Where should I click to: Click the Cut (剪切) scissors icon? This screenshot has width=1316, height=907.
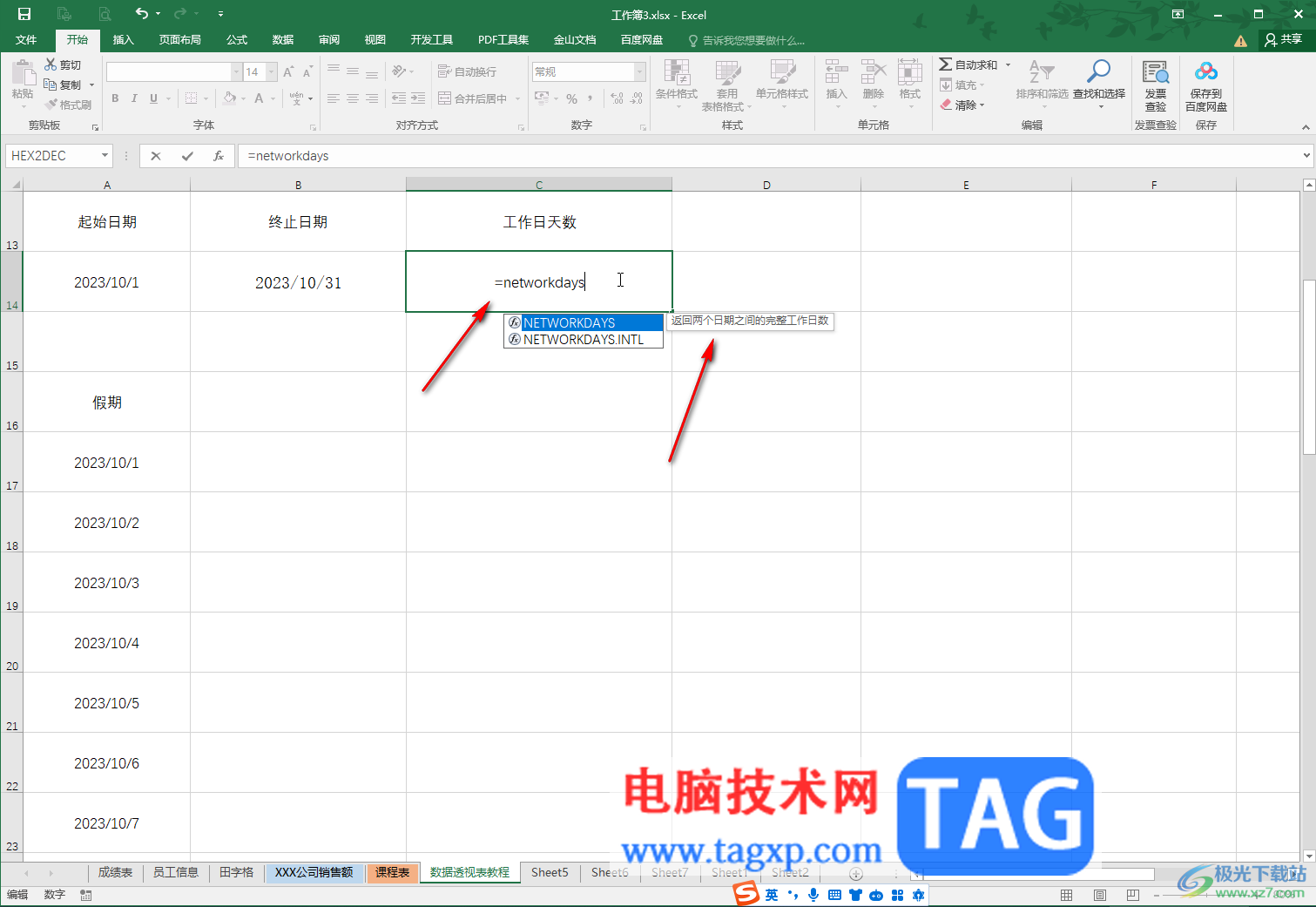coord(51,65)
